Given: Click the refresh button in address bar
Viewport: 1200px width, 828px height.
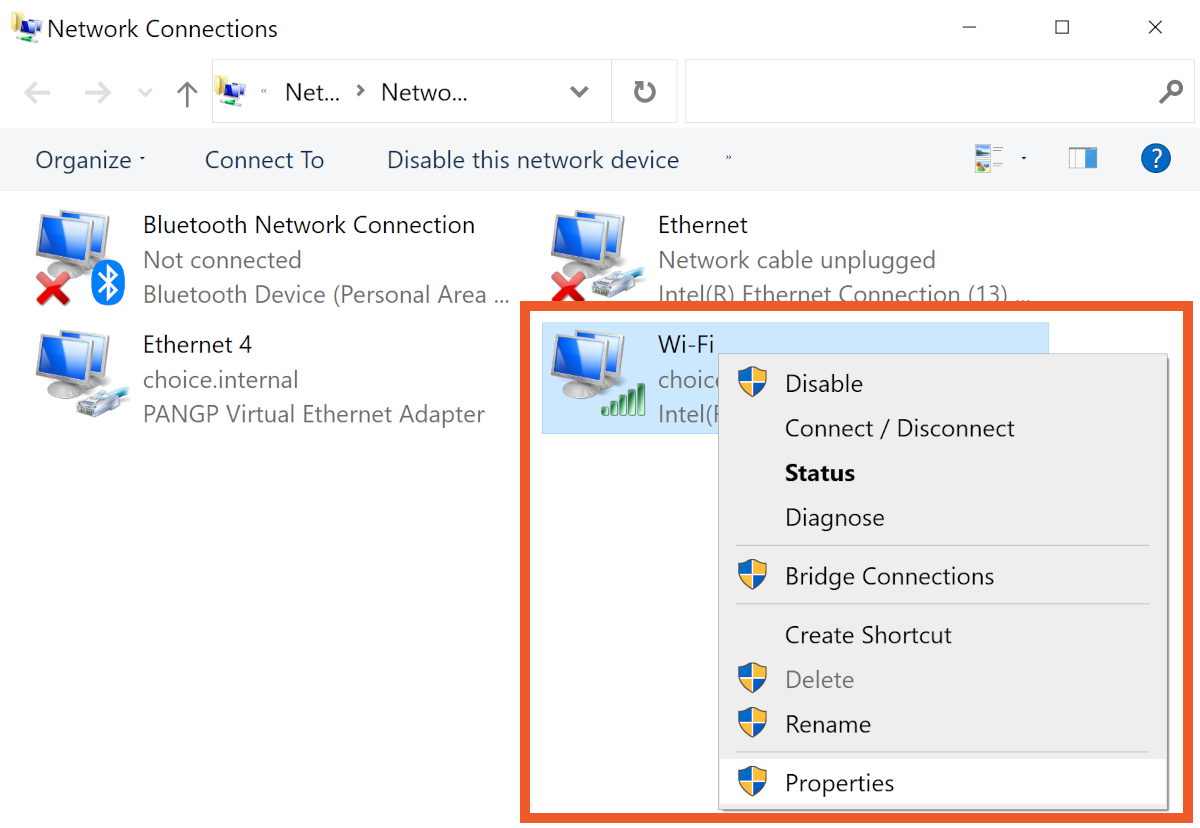Looking at the screenshot, I should coord(645,93).
